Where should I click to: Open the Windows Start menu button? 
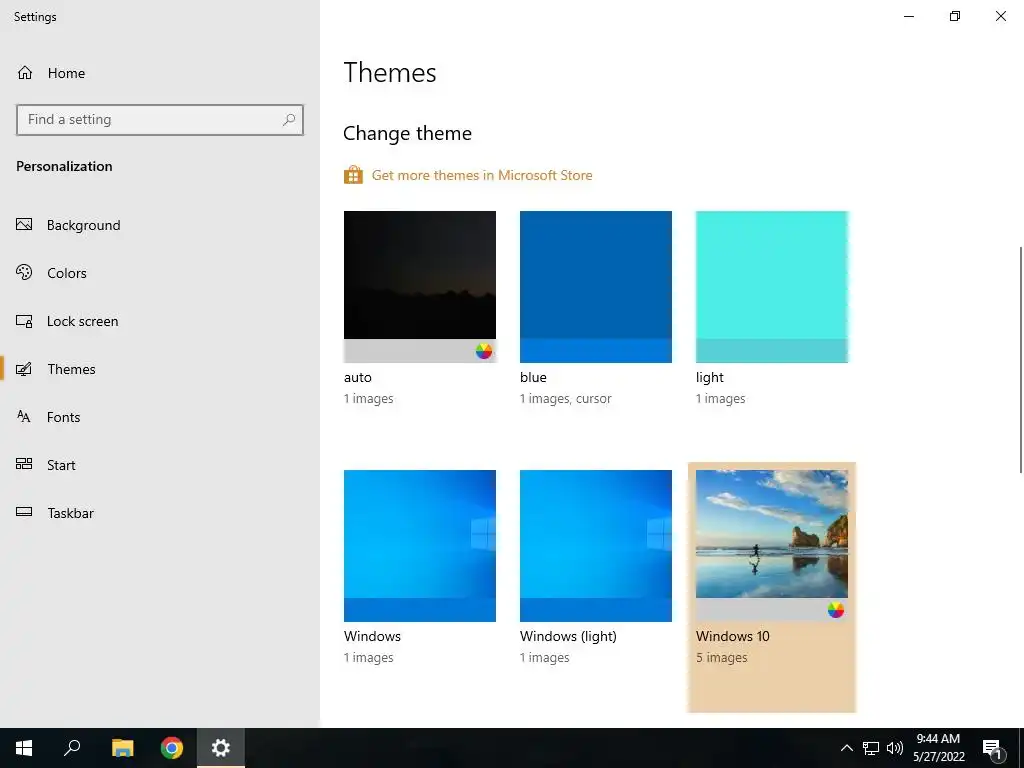pos(24,748)
